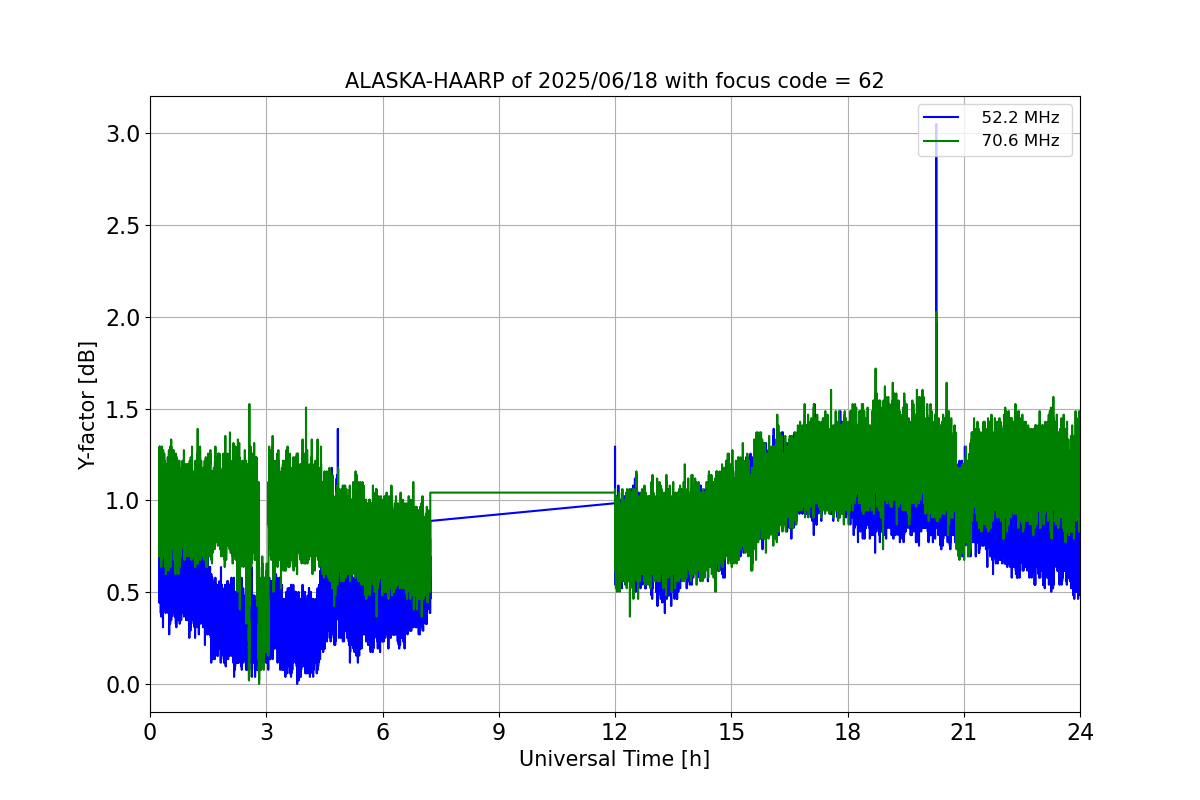Click the 15 tick on time axis
1200x800 pixels.
(x=731, y=731)
